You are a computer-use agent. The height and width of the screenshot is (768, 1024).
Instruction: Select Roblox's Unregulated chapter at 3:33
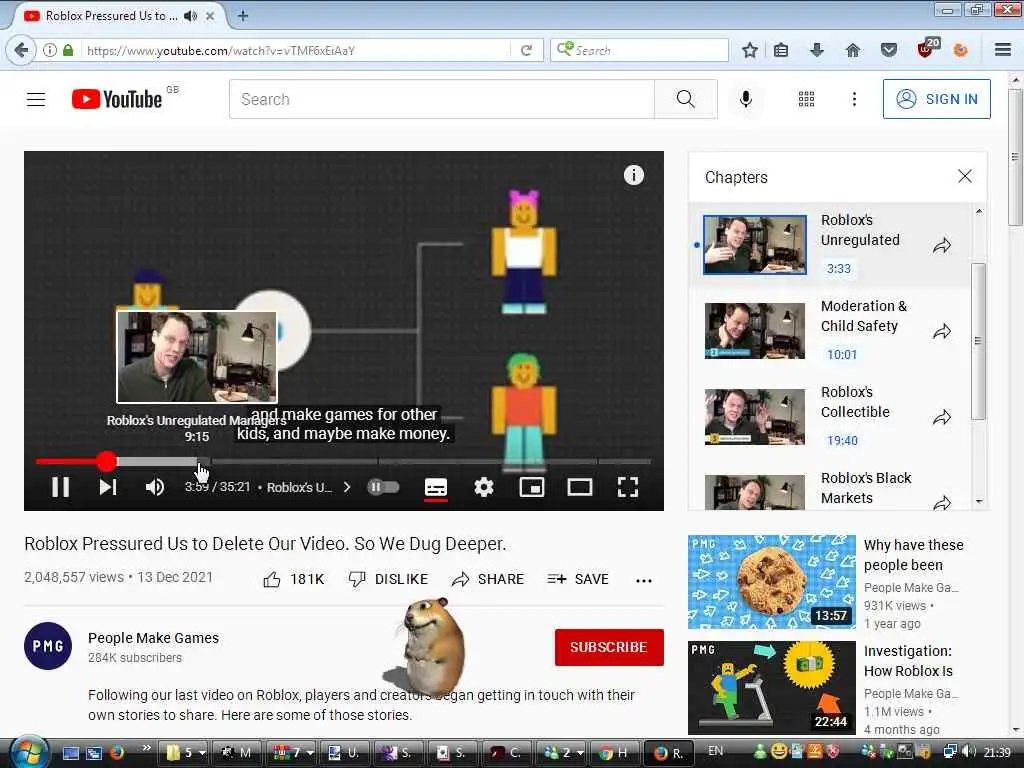(x=830, y=245)
